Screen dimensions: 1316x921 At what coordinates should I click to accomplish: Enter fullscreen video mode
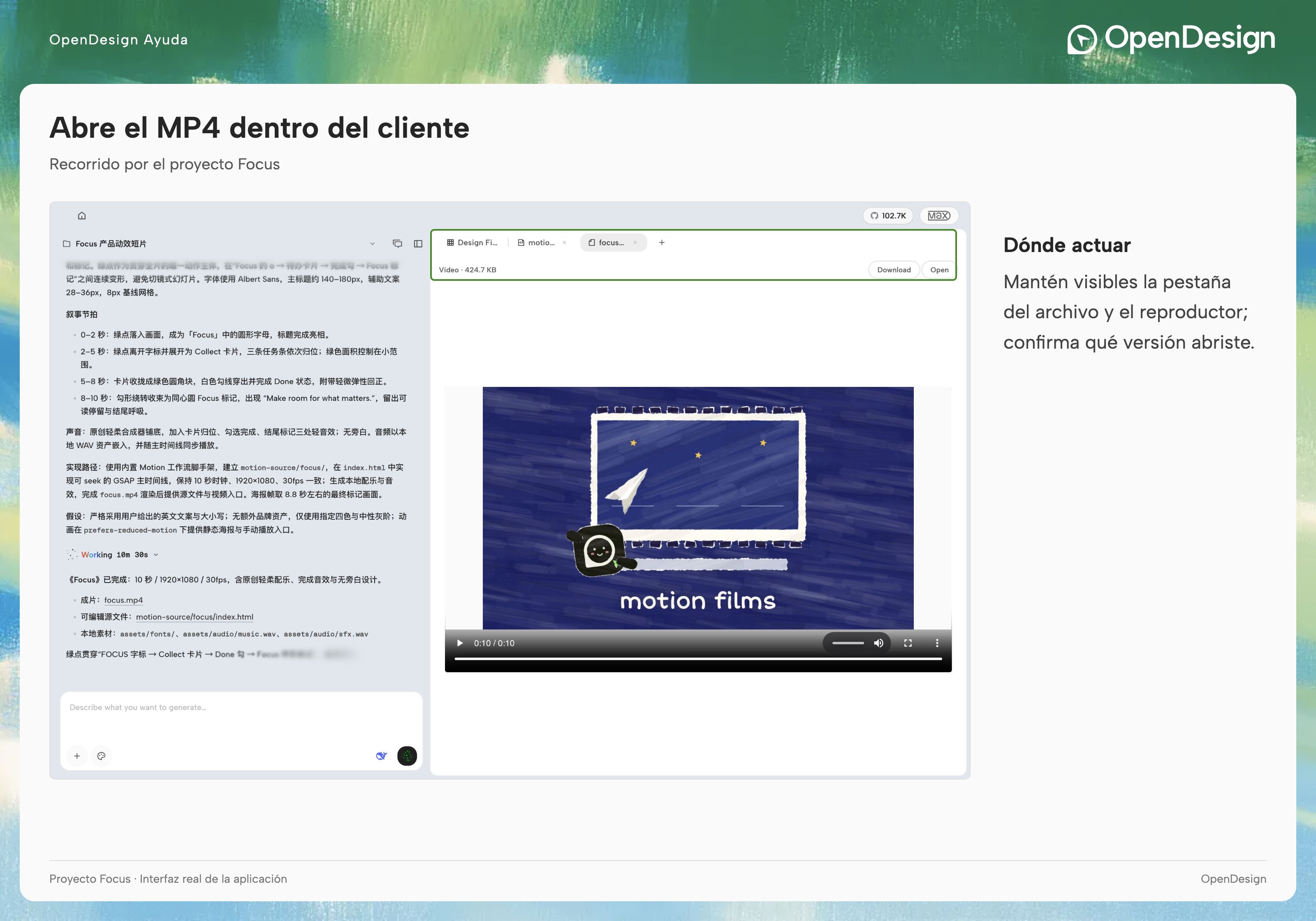tap(908, 643)
